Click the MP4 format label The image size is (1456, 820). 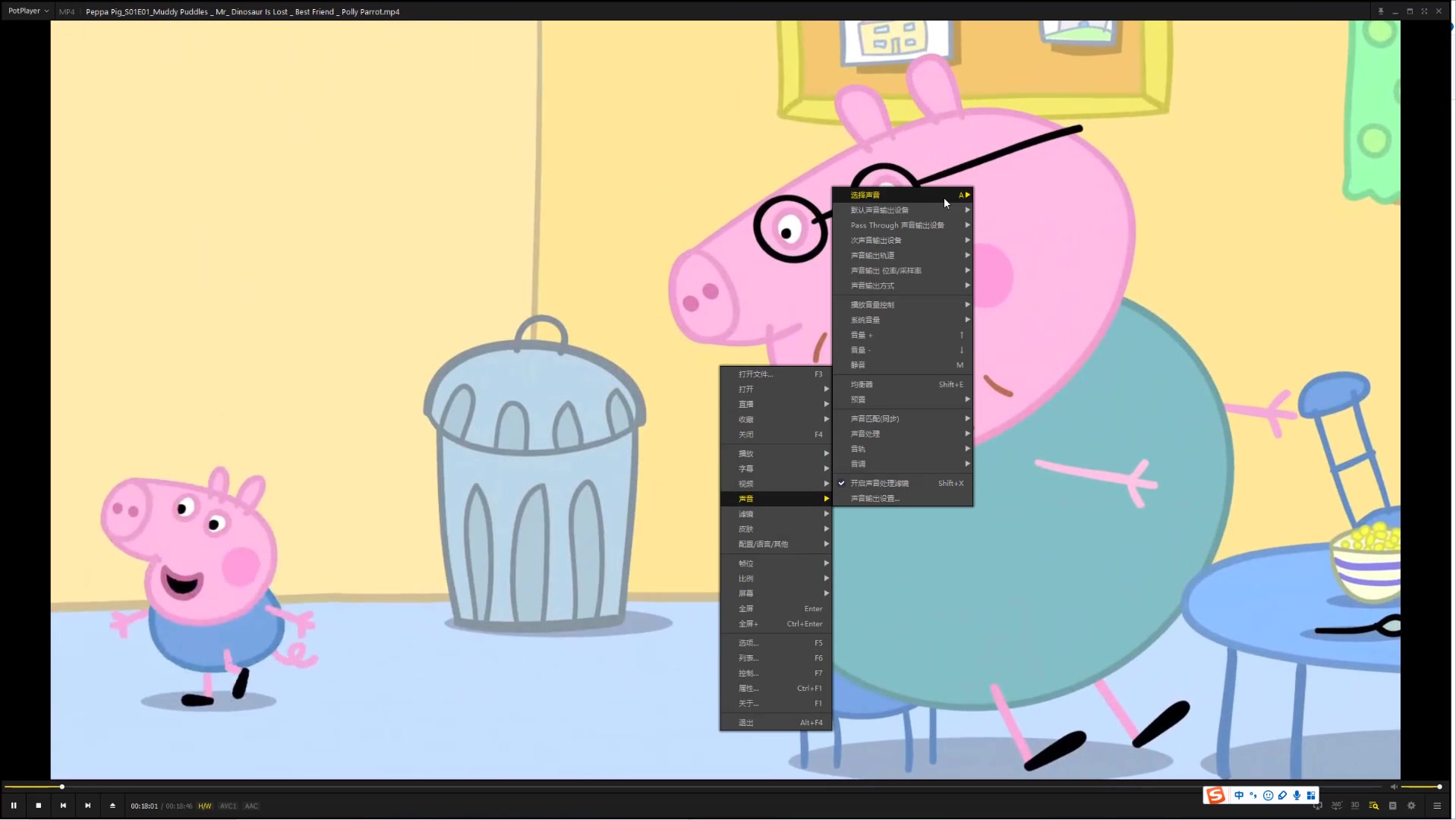[x=67, y=12]
